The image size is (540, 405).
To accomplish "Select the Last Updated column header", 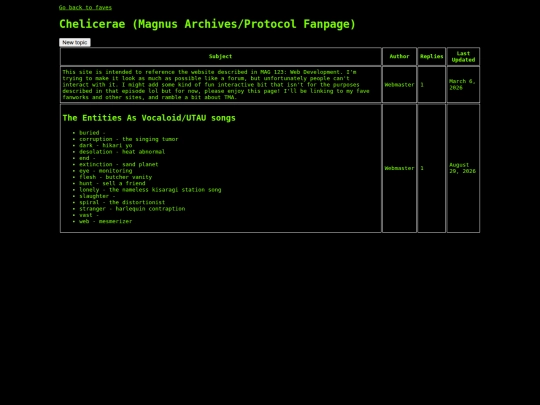I will pos(463,56).
